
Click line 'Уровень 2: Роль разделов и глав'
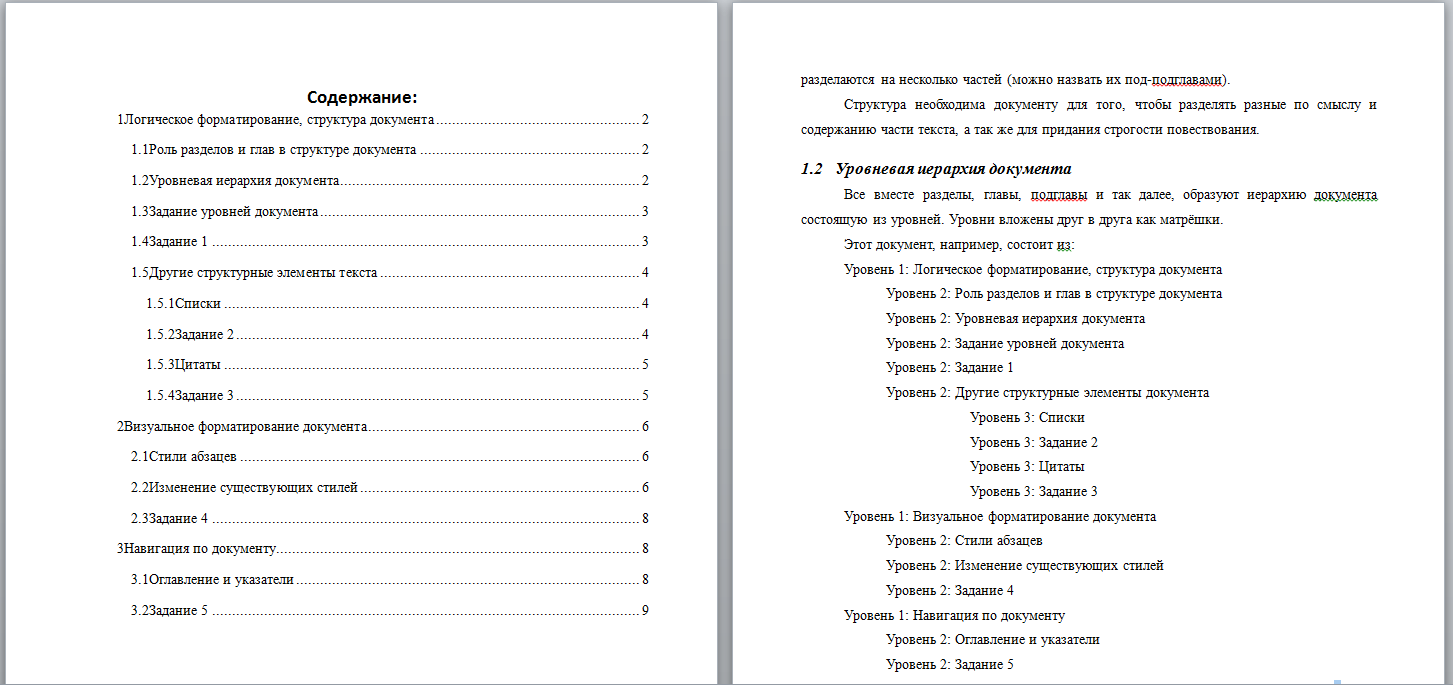1054,294
